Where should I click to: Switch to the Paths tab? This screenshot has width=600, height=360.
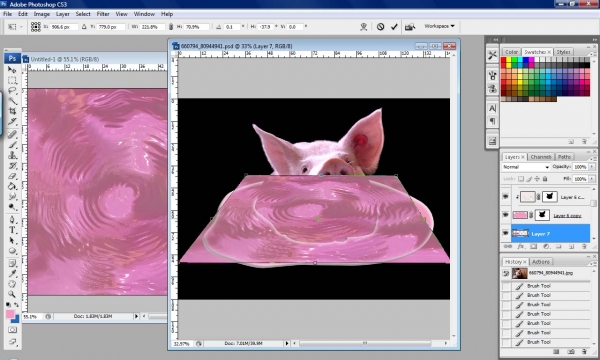(x=564, y=157)
